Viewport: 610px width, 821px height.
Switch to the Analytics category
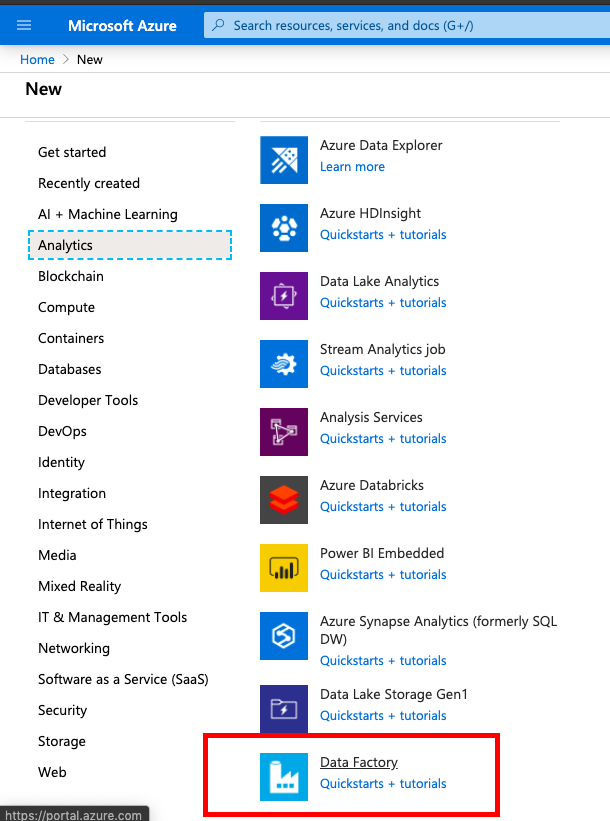pyautogui.click(x=66, y=245)
